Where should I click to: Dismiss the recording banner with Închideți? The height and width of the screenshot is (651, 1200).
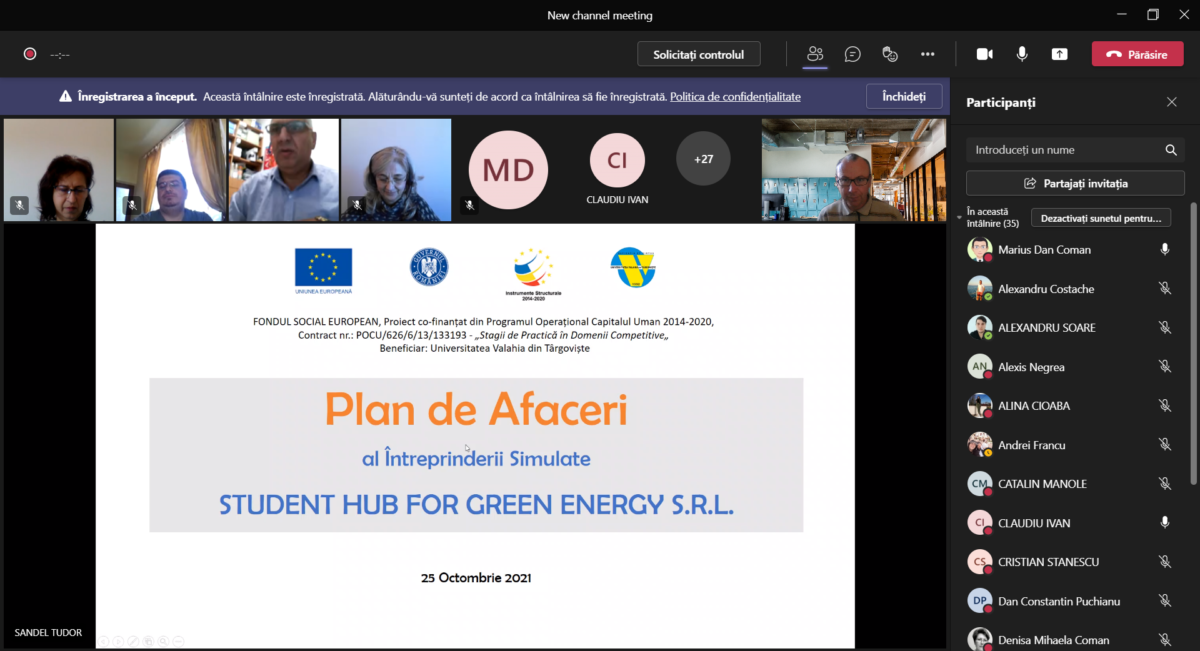coord(903,97)
